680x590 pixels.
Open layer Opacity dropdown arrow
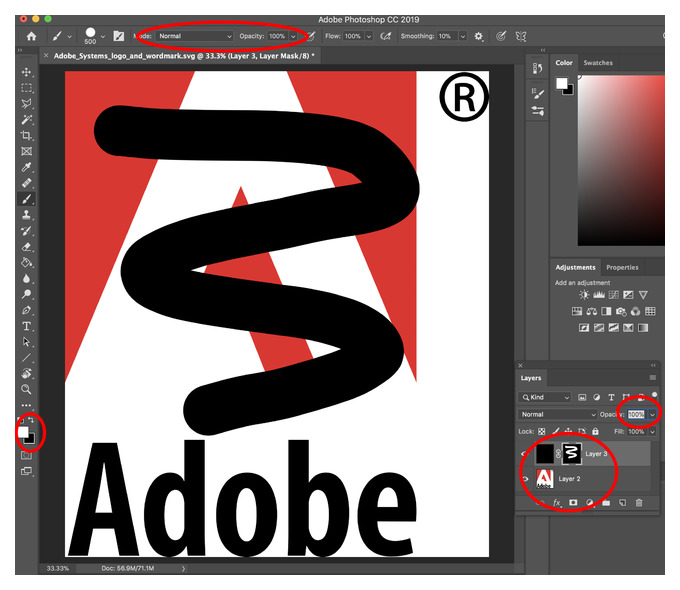[652, 415]
